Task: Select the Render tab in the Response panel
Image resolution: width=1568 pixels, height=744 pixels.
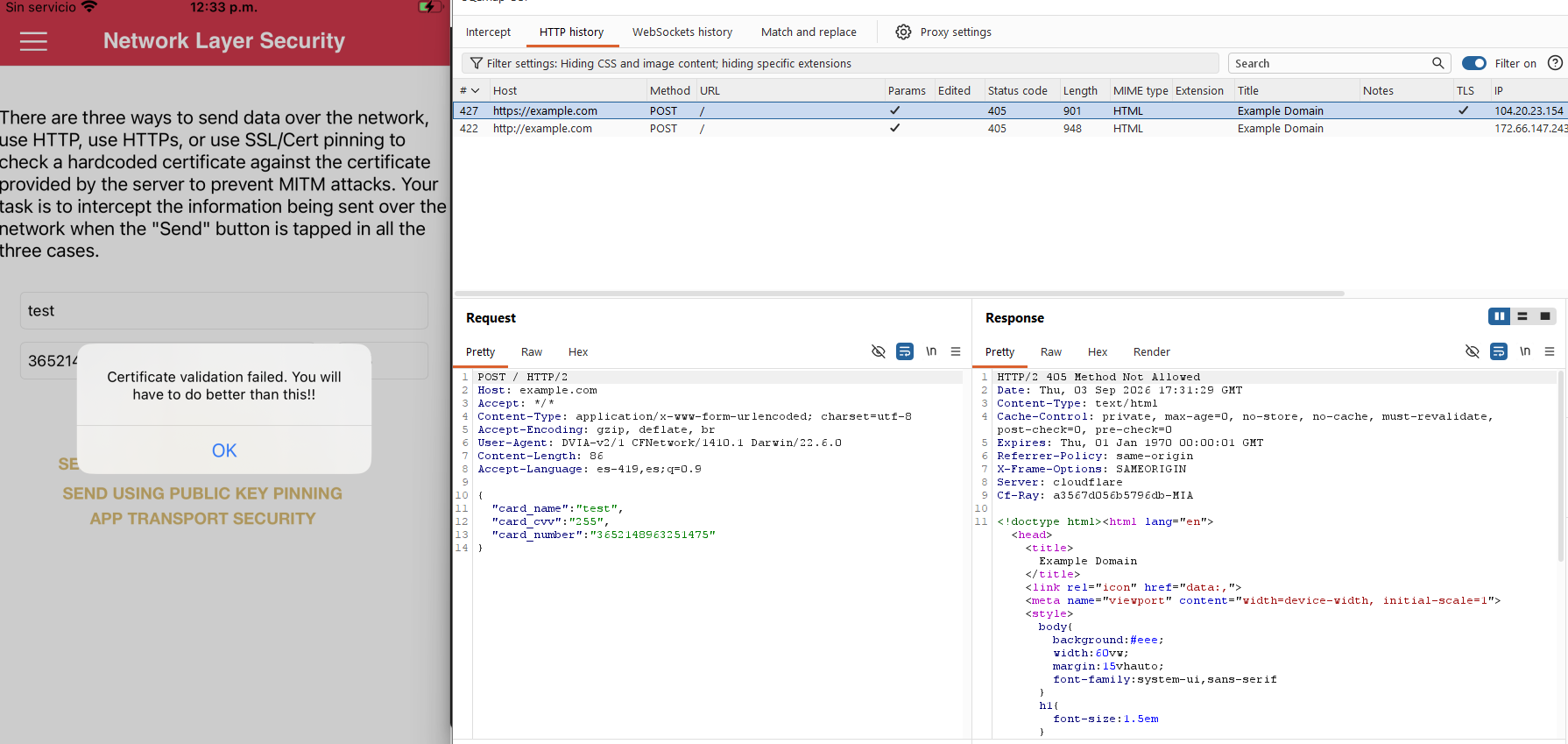Action: click(x=1152, y=352)
